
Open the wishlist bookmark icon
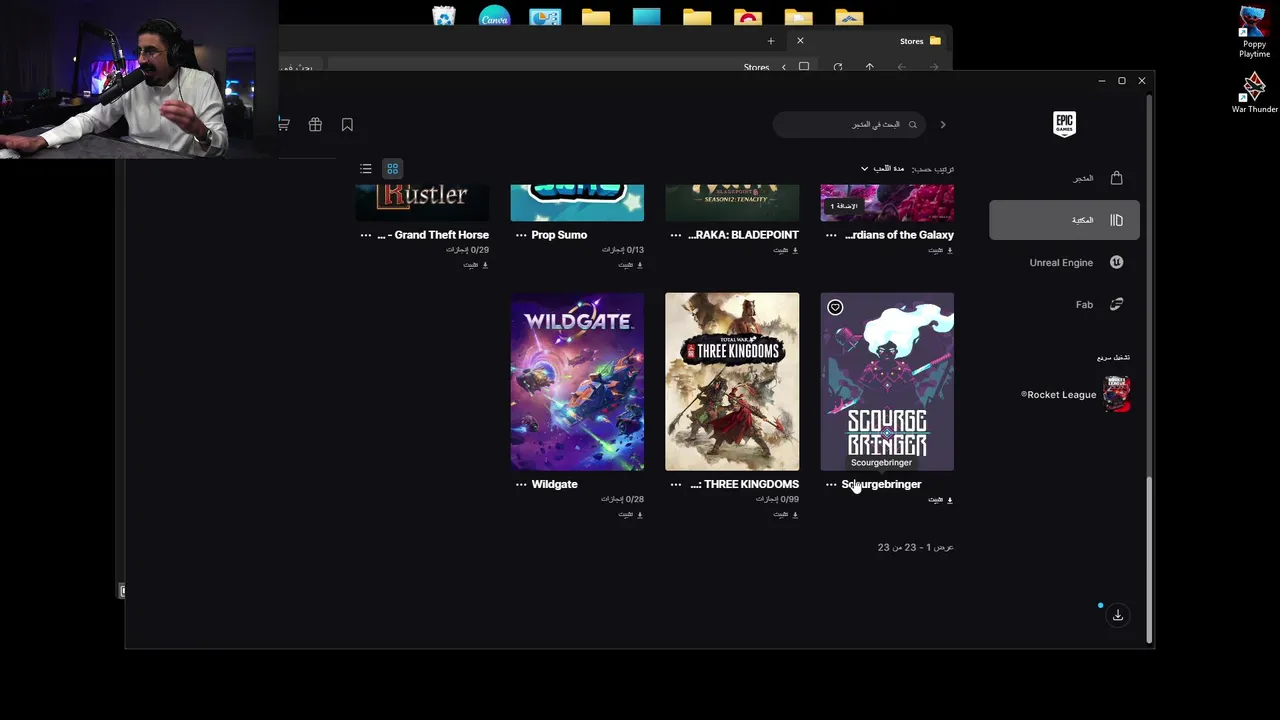coord(347,125)
